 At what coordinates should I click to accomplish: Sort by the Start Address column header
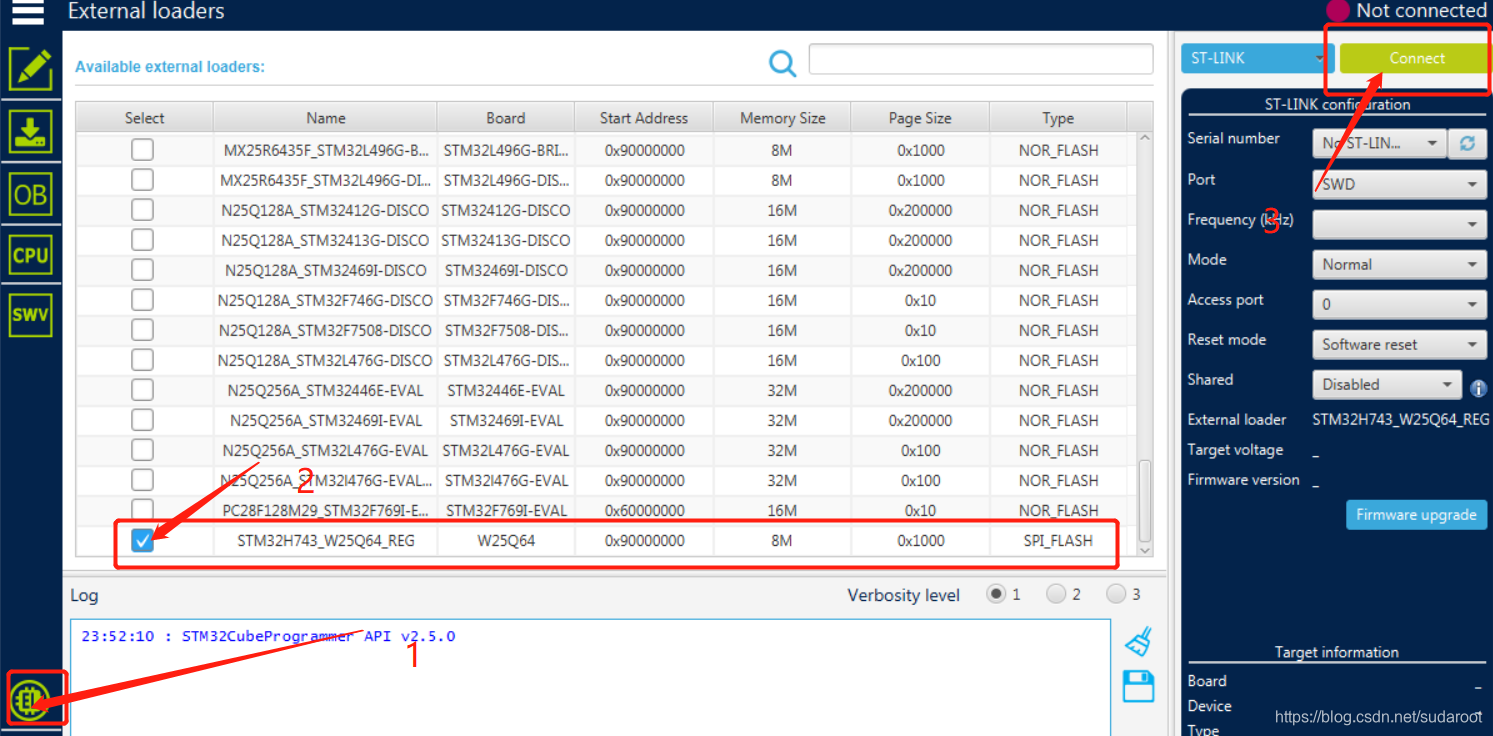[644, 118]
